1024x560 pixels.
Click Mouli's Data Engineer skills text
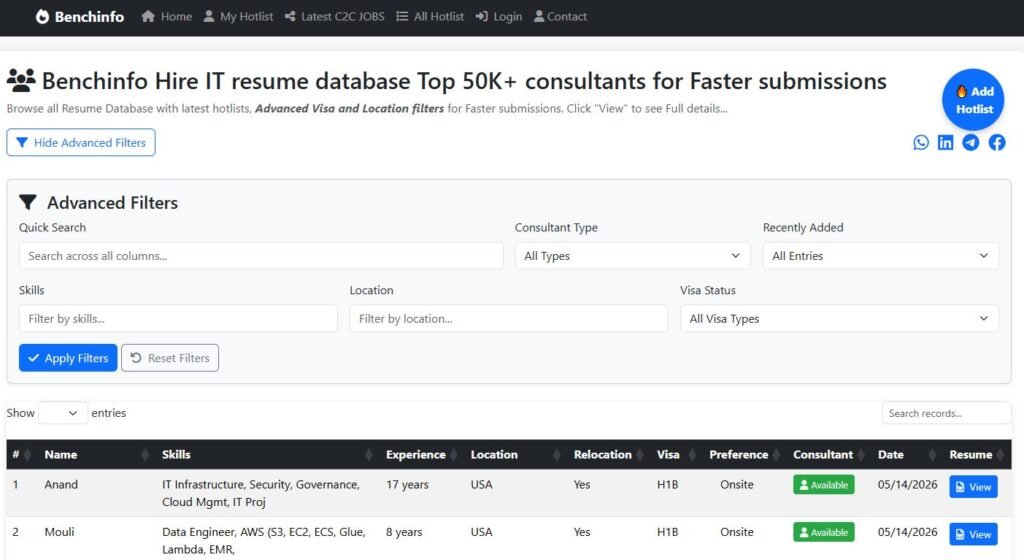263,540
